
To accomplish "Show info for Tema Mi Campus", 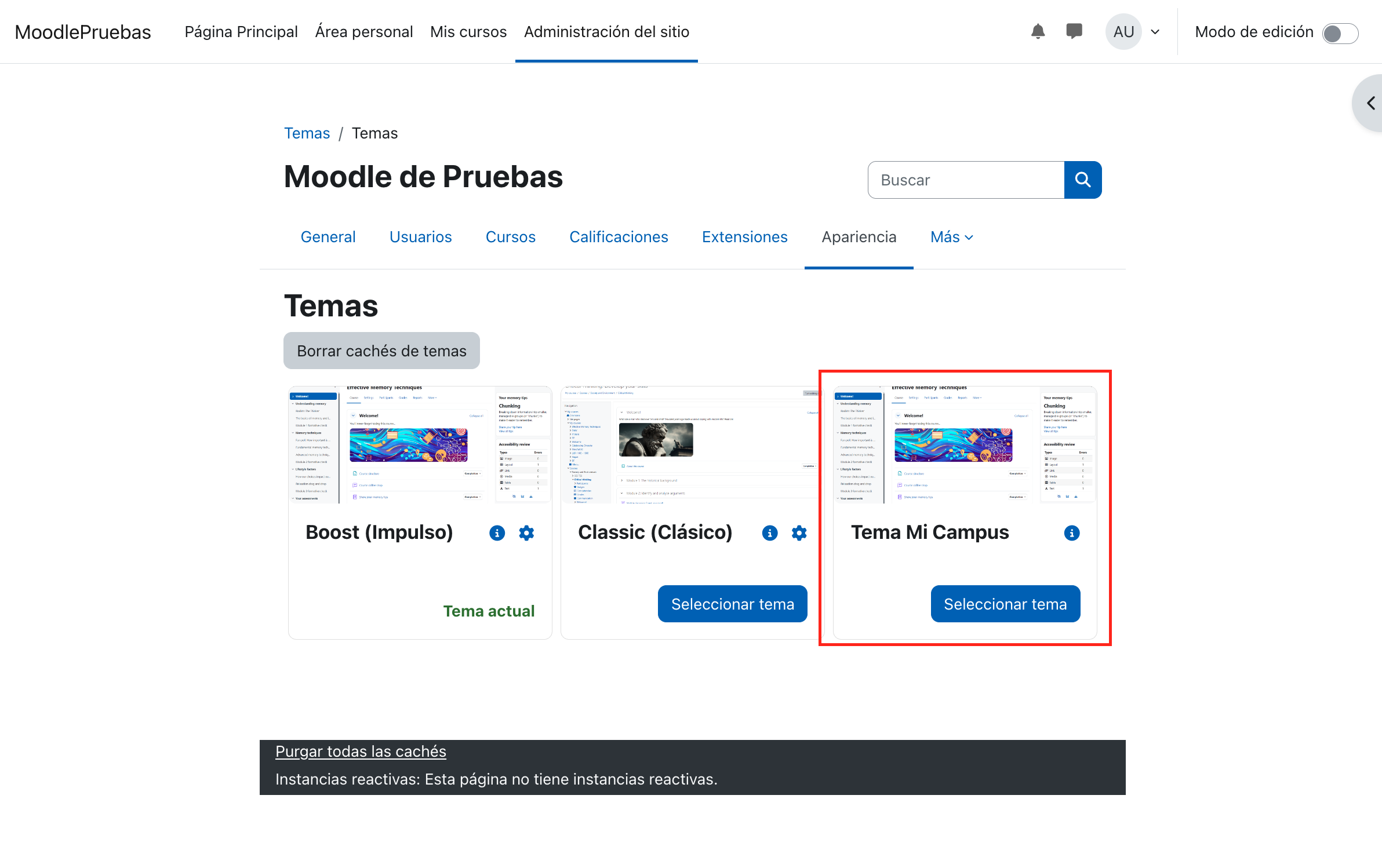I will coord(1071,533).
